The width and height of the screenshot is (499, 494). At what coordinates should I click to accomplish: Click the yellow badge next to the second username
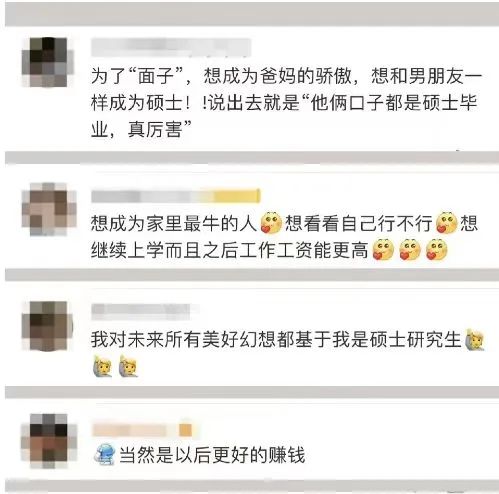click(x=237, y=196)
